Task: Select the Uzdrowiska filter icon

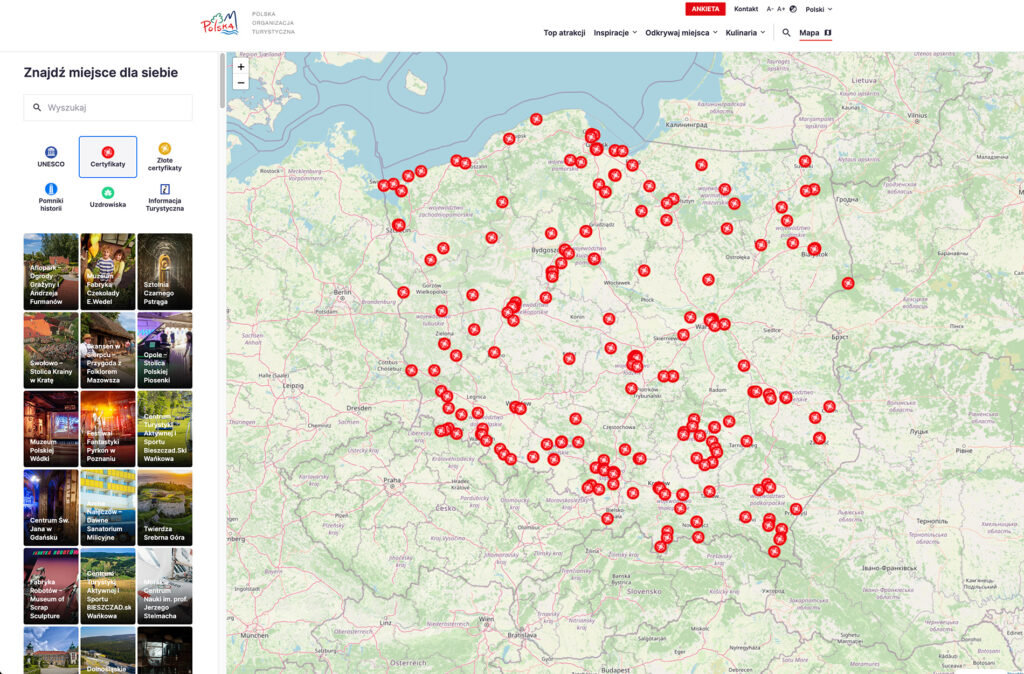Action: tap(108, 192)
